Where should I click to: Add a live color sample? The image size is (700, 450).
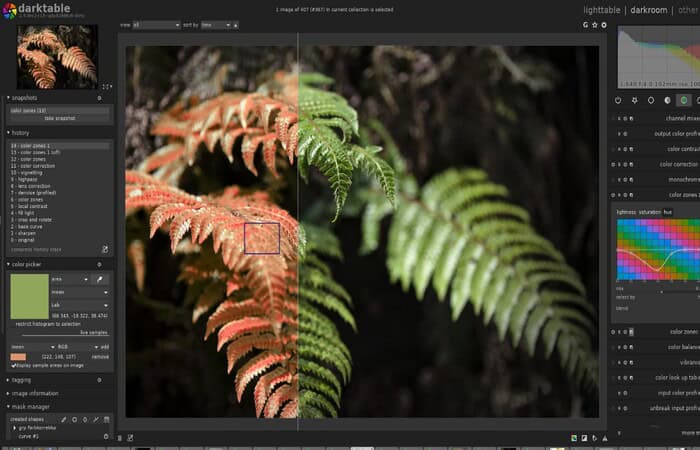tap(105, 347)
